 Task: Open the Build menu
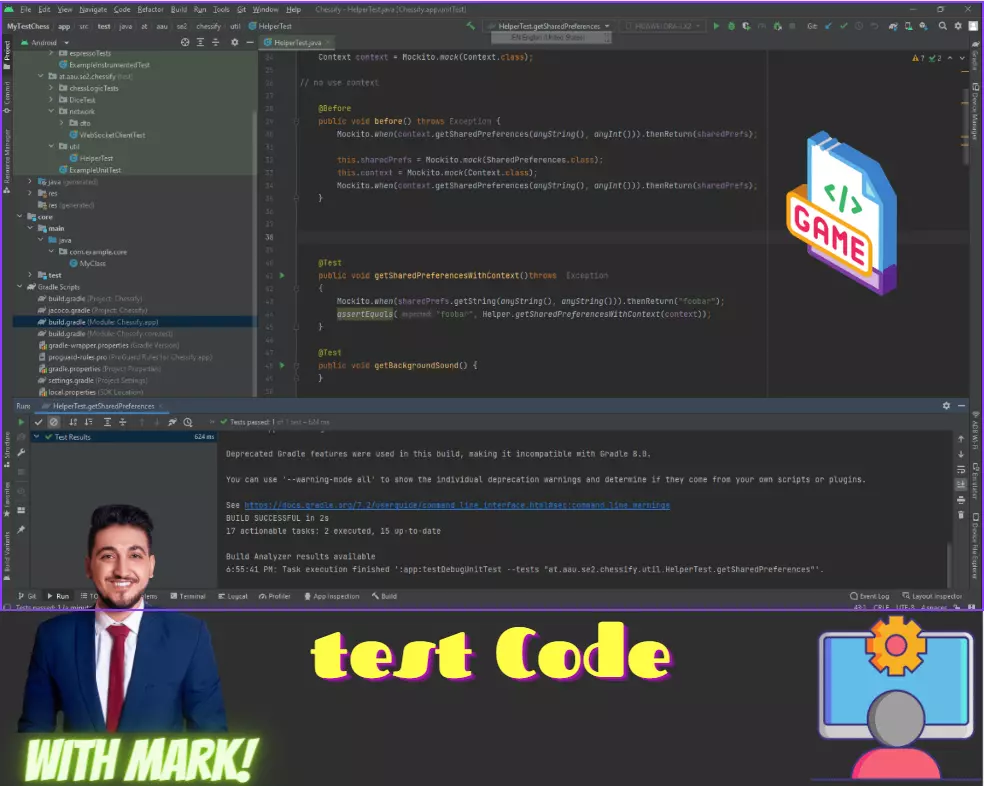pos(179,9)
